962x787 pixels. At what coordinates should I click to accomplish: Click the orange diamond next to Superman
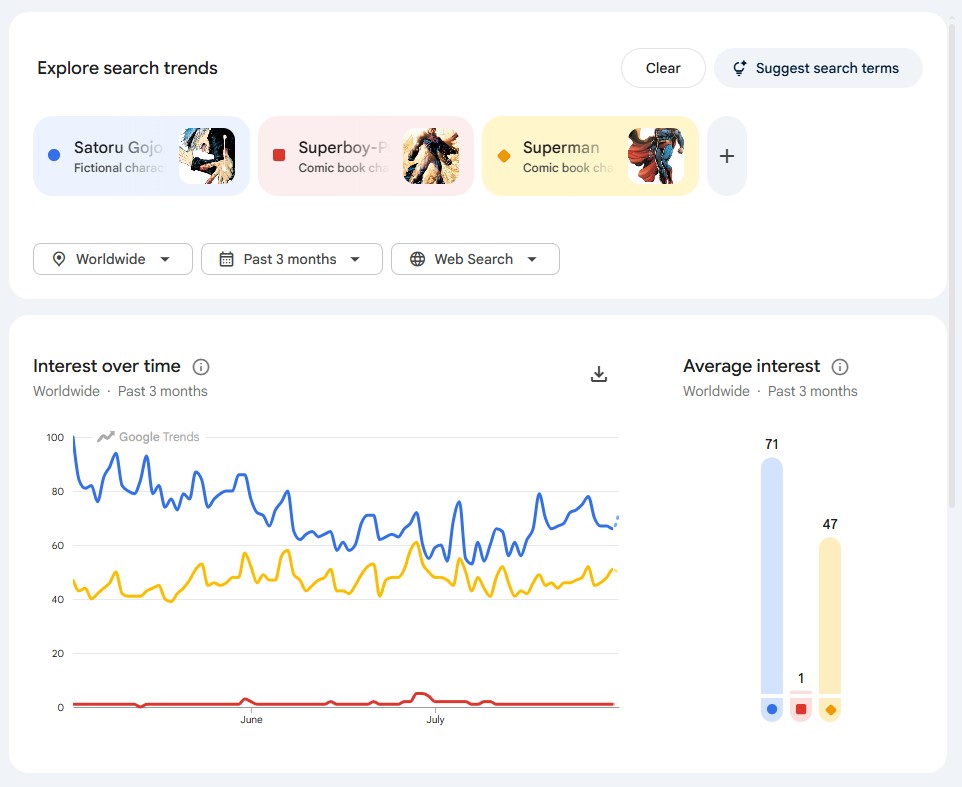(x=504, y=156)
